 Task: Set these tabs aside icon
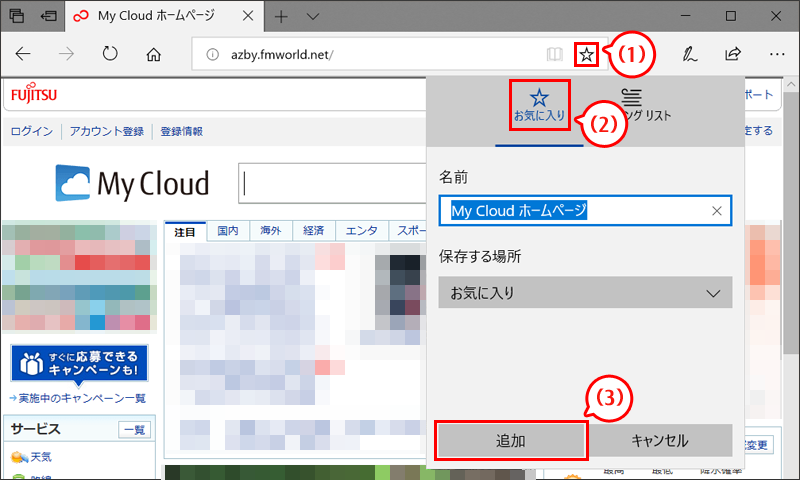[48, 16]
